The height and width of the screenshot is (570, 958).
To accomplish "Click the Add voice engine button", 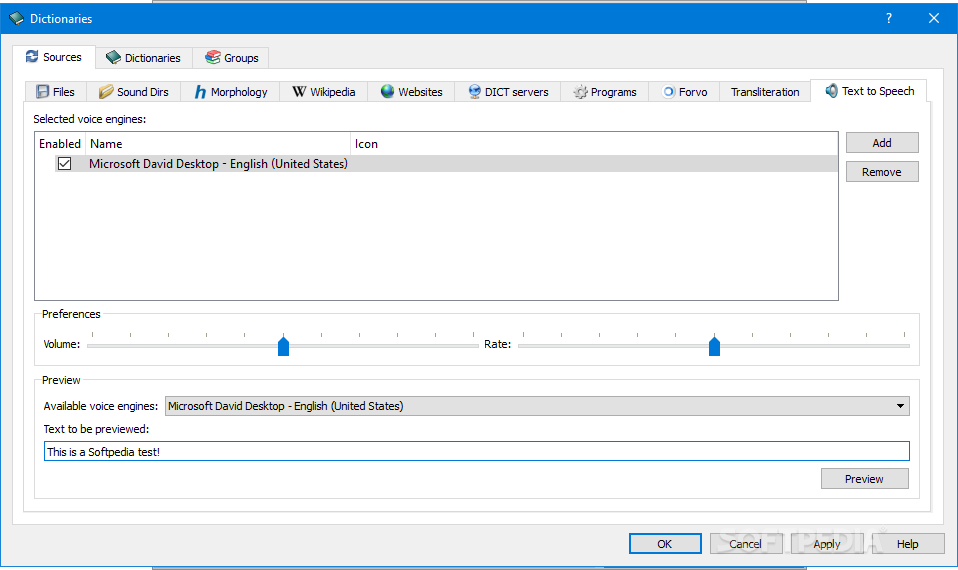I will click(x=882, y=143).
